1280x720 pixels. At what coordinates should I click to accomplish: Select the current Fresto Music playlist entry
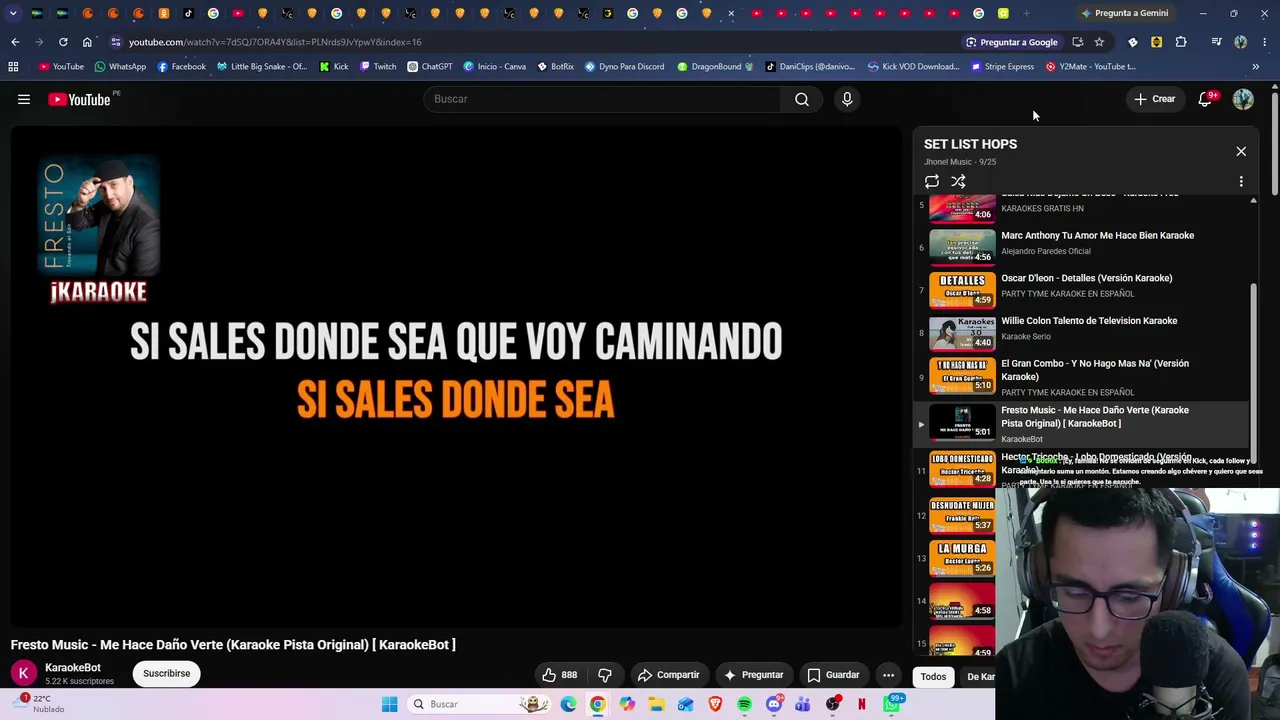(1082, 424)
